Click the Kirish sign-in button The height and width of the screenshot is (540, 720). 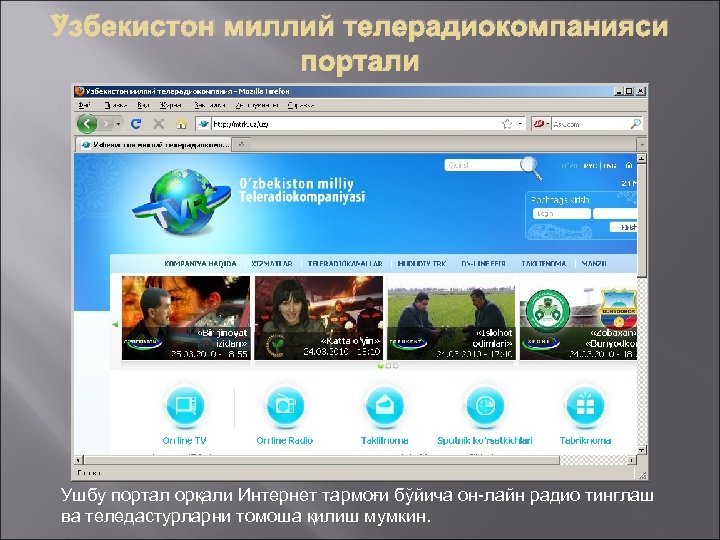click(623, 227)
